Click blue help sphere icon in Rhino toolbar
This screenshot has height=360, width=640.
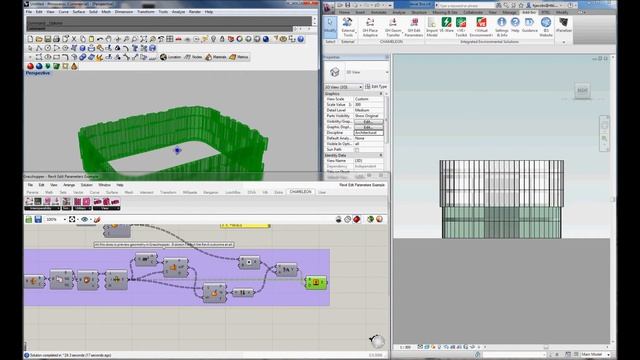tap(301, 39)
